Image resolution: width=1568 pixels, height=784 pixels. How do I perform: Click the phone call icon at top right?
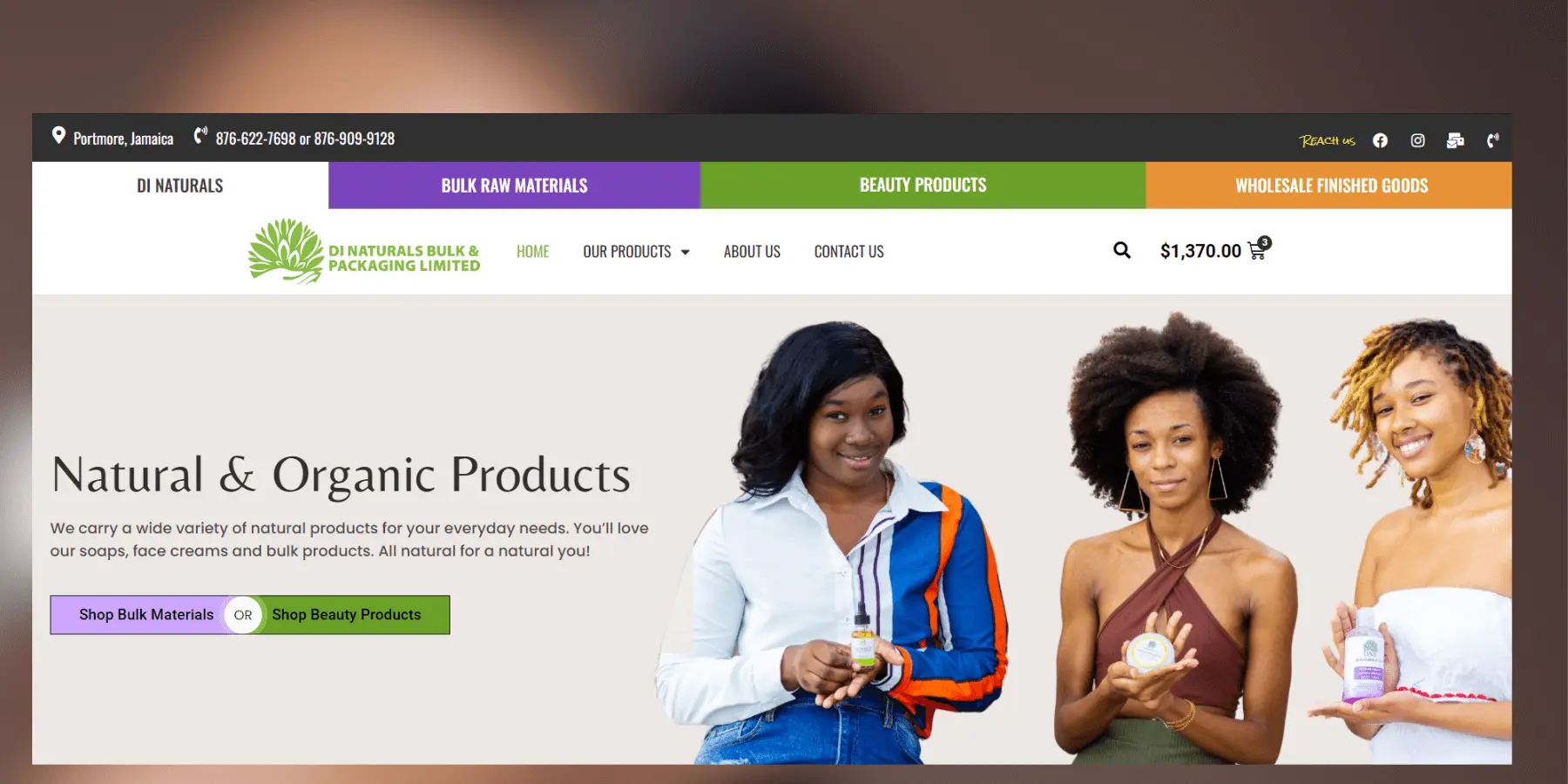(x=1492, y=140)
